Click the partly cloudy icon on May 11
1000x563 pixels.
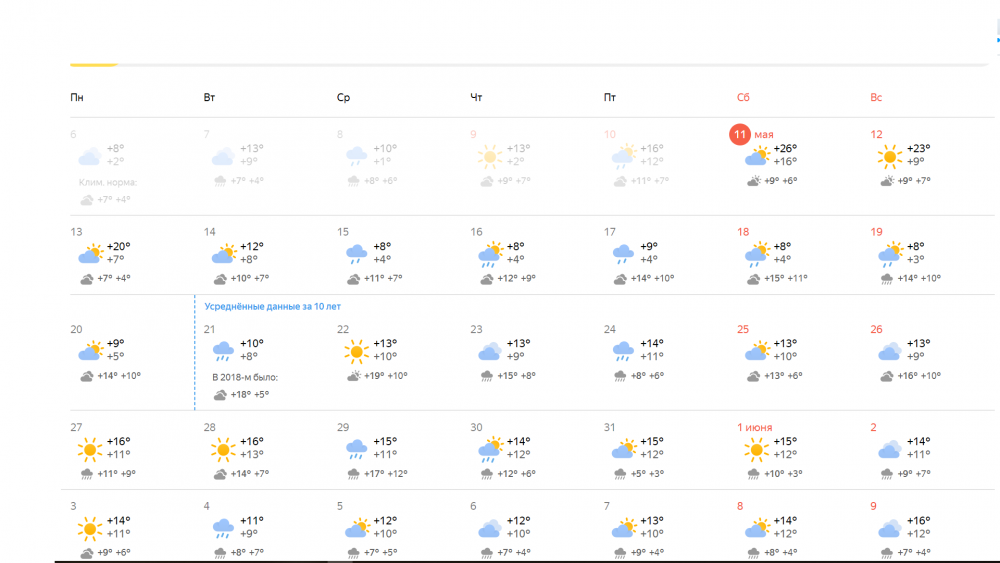point(757,156)
